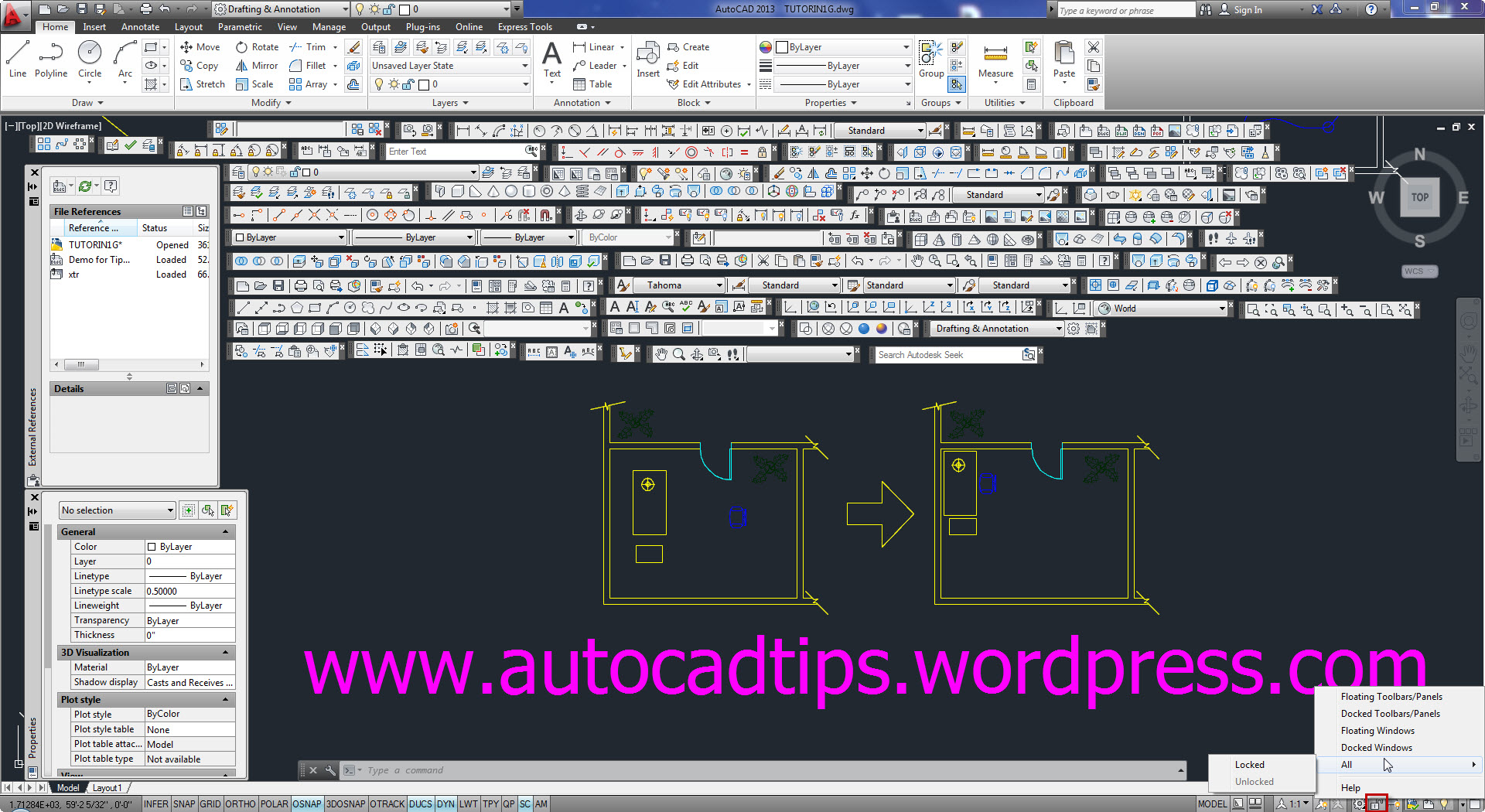Viewport: 1485px width, 812px height.
Task: Choose Floating Windows from the context menu
Action: pyautogui.click(x=1377, y=730)
